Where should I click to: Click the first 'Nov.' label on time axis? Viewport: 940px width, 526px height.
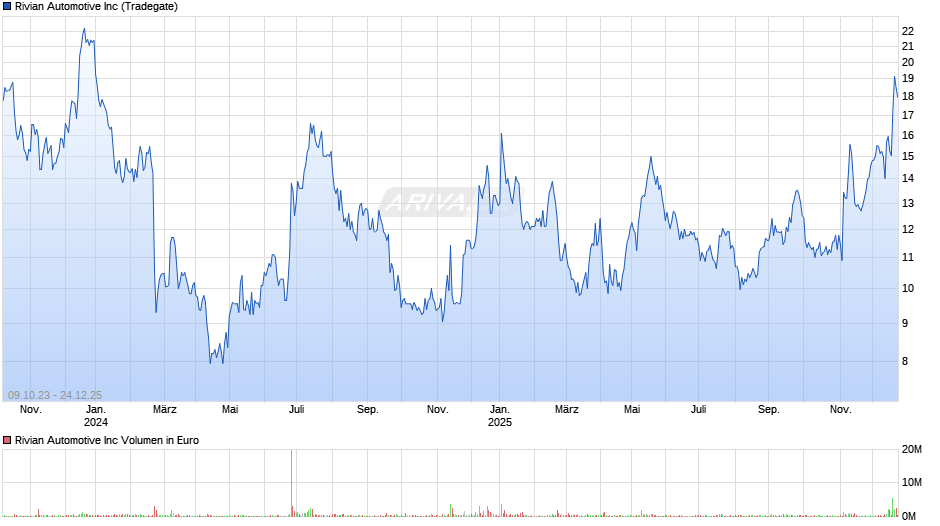tap(31, 410)
